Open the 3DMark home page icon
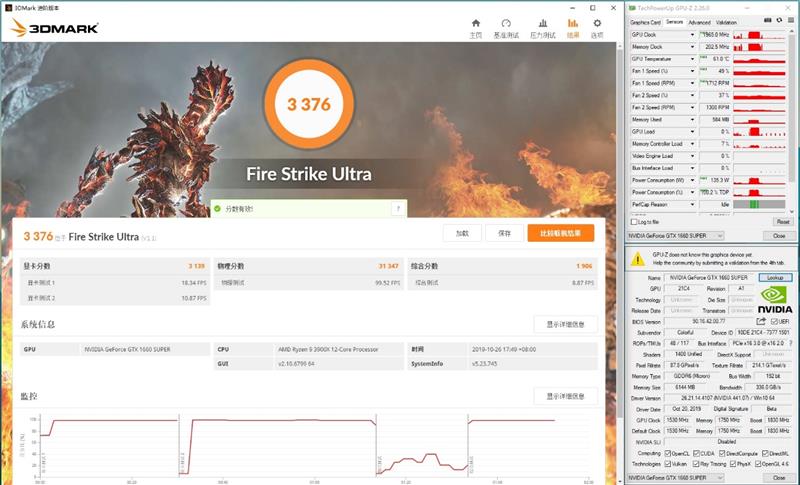Viewport: 800px width, 485px height. 476,23
